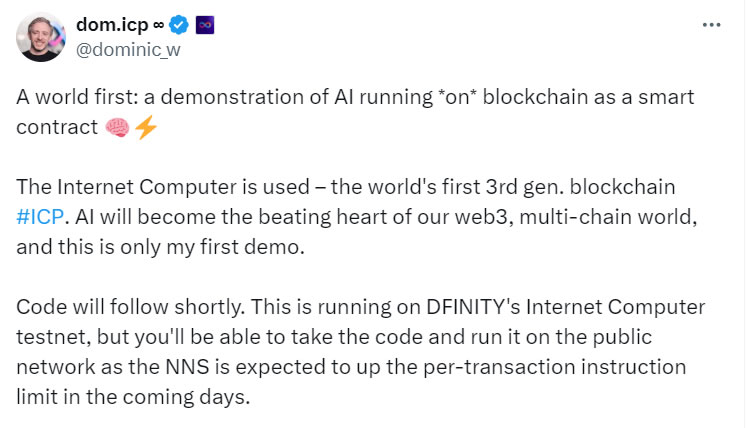Click the brain emoji after 'contract'
Viewport: 747px width, 428px height.
pos(117,128)
